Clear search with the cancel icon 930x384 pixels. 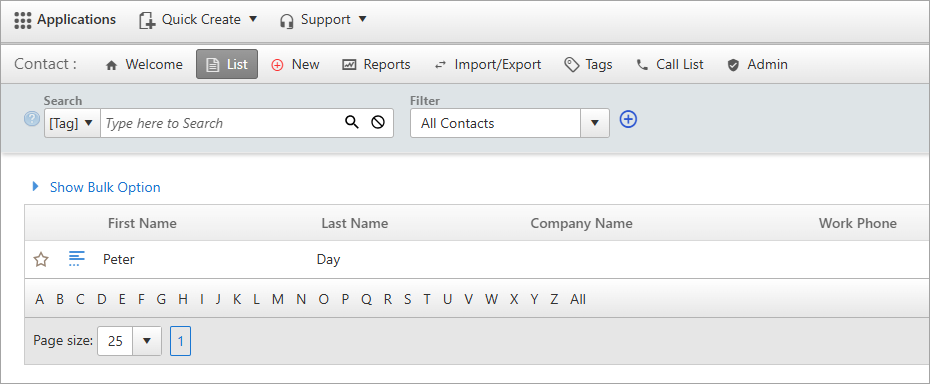click(x=378, y=123)
